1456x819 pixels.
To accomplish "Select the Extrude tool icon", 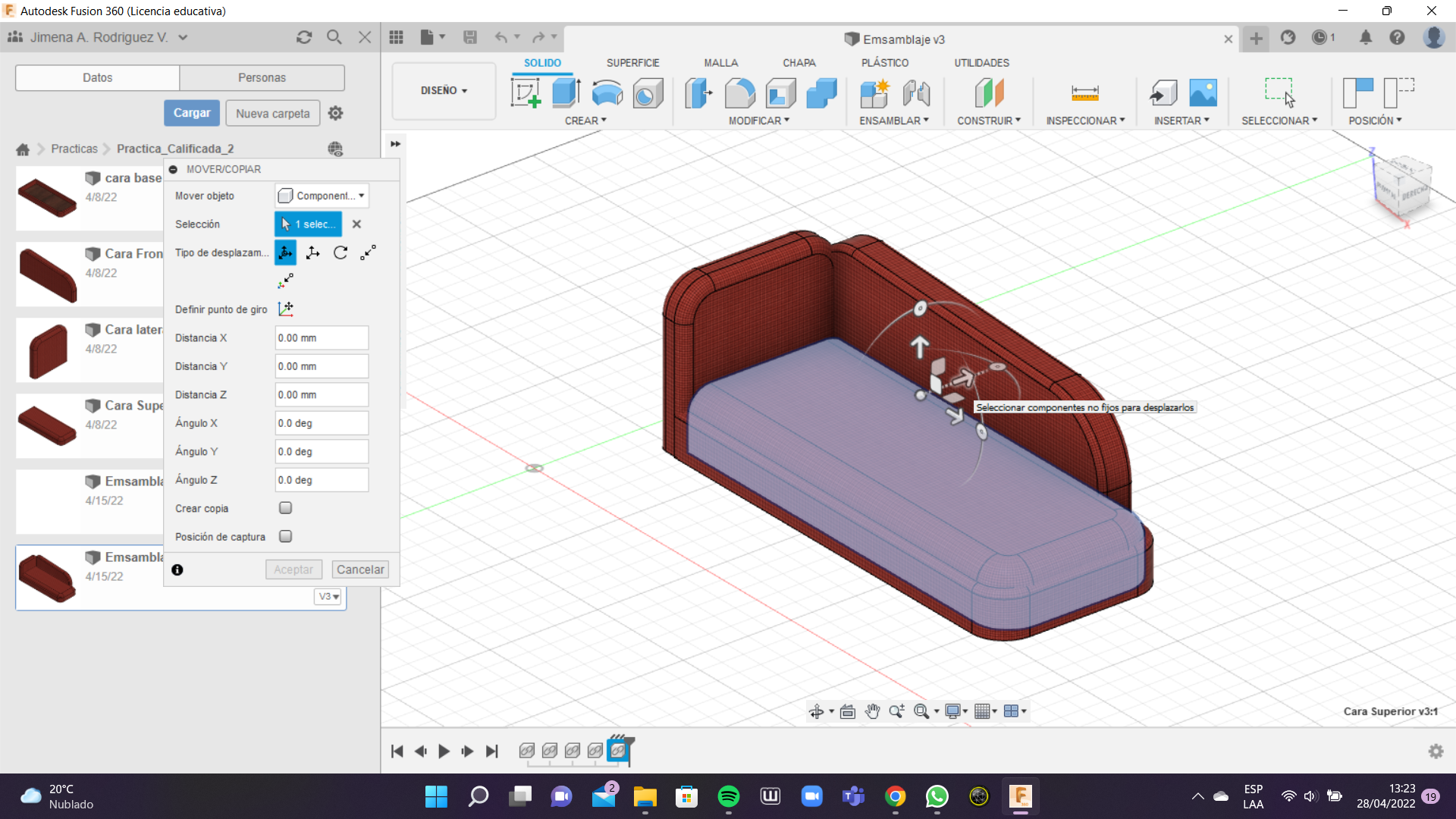I will tap(566, 93).
